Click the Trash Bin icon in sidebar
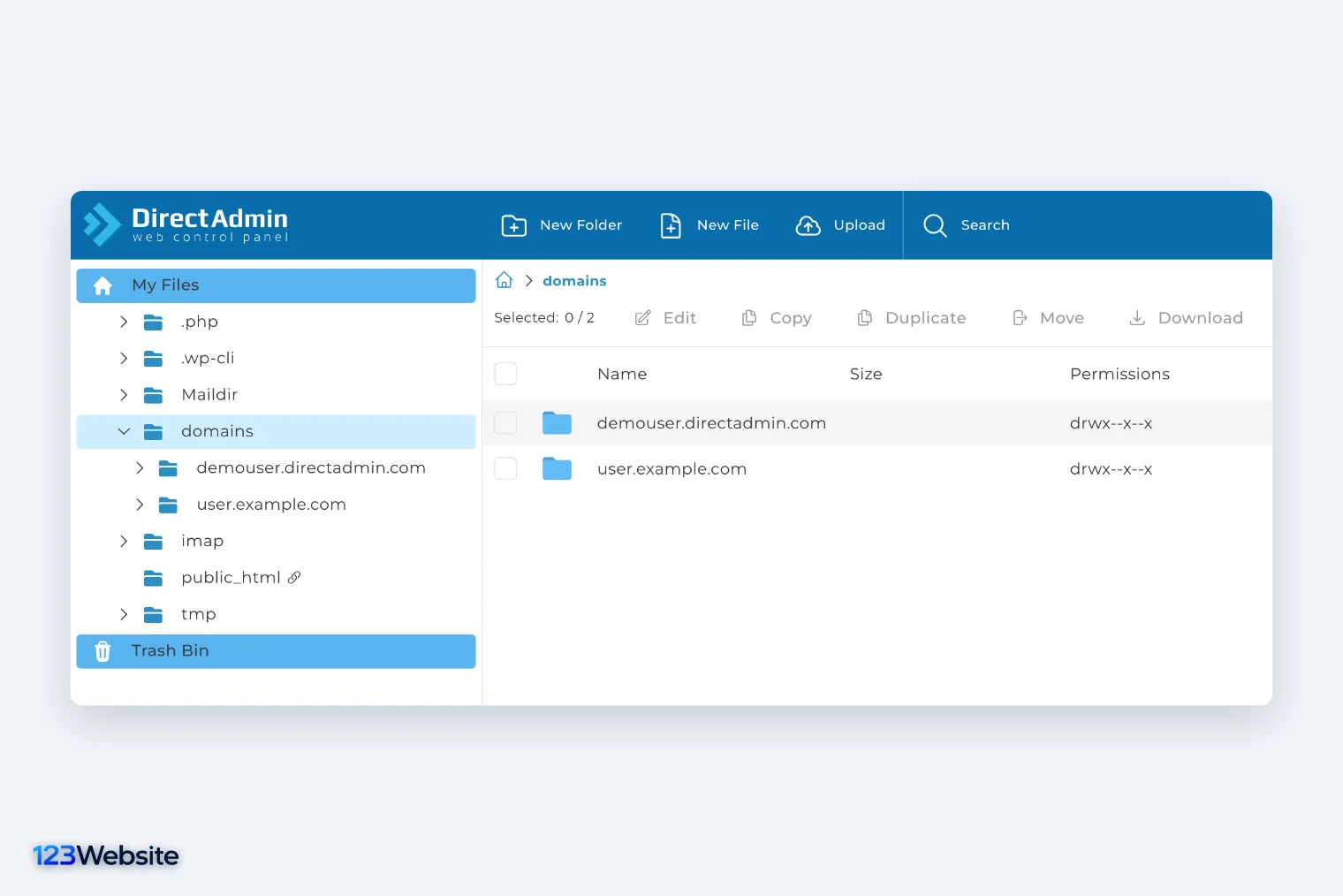This screenshot has height=896, width=1343. [x=102, y=651]
